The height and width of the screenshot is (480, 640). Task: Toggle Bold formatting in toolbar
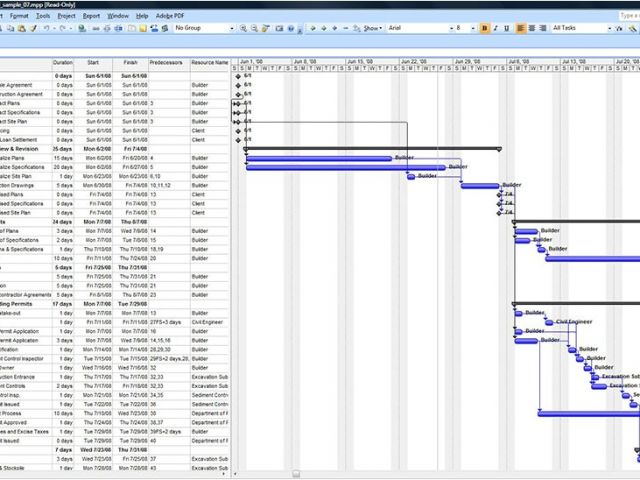485,28
